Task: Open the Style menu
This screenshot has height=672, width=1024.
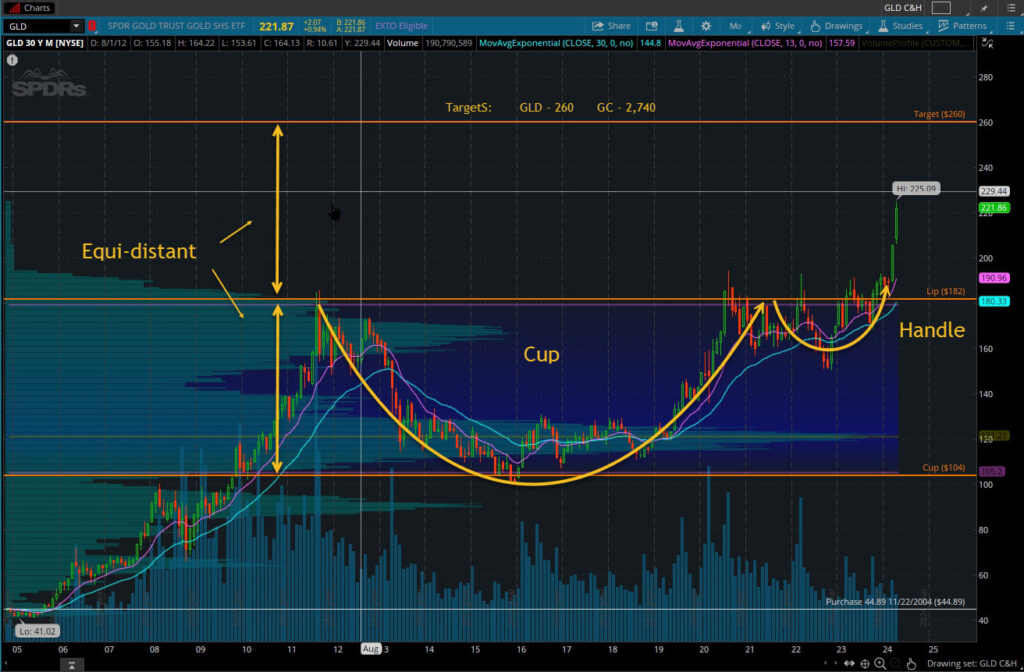Action: (778, 25)
